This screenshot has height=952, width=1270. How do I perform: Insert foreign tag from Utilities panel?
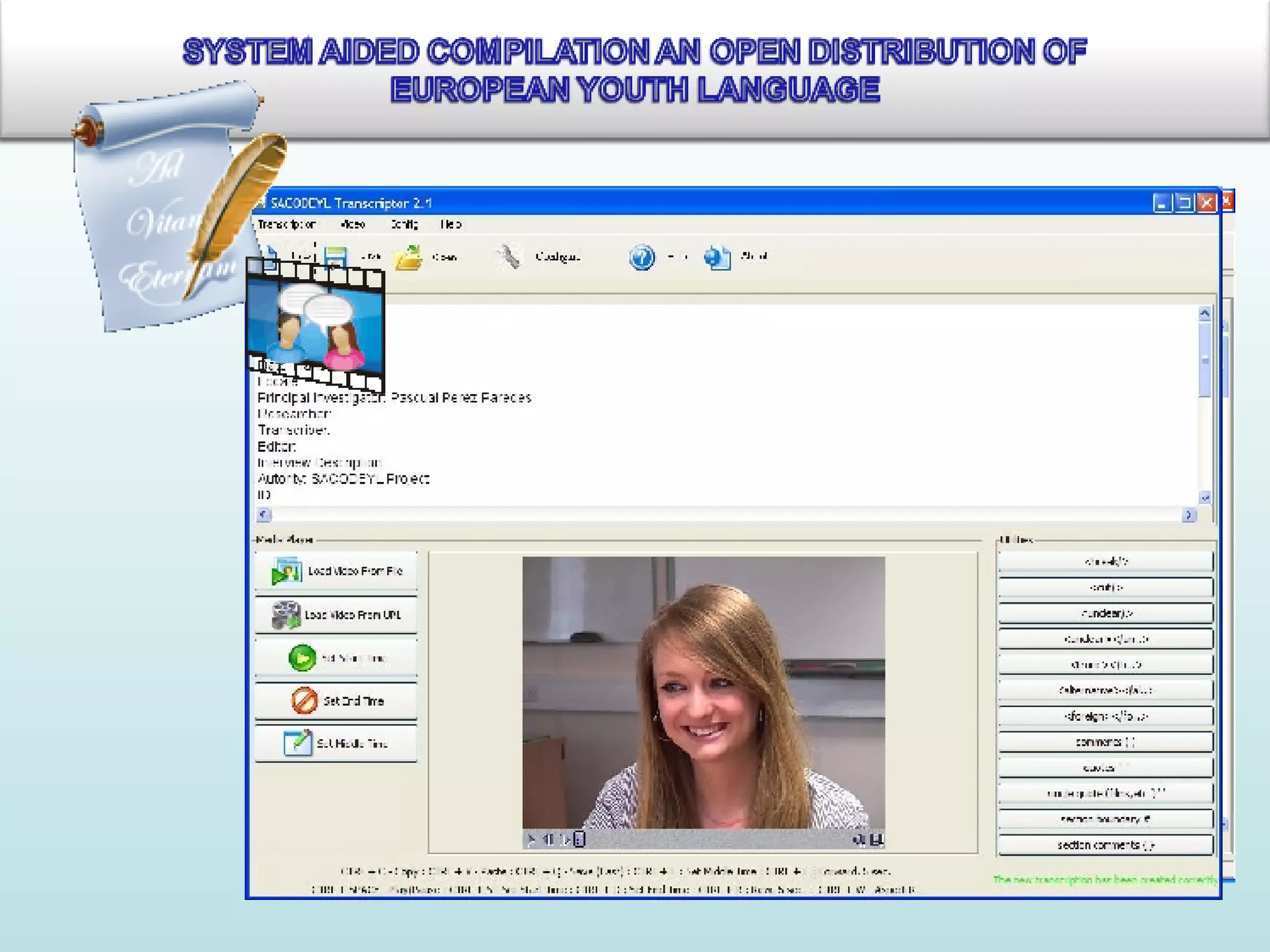pos(1105,716)
